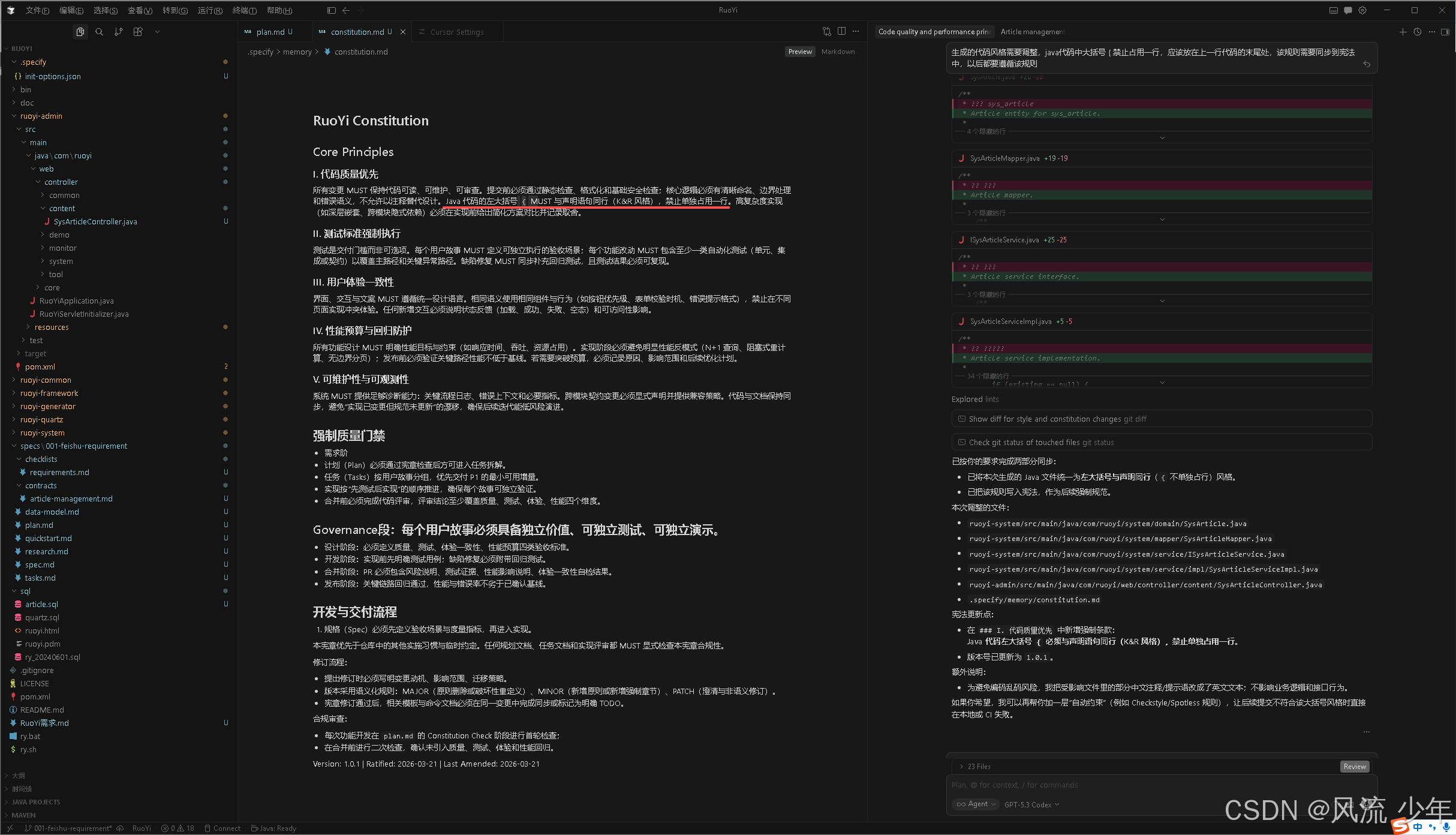Open the 终端(T) menu
Image resolution: width=1456 pixels, height=835 pixels.
244,10
